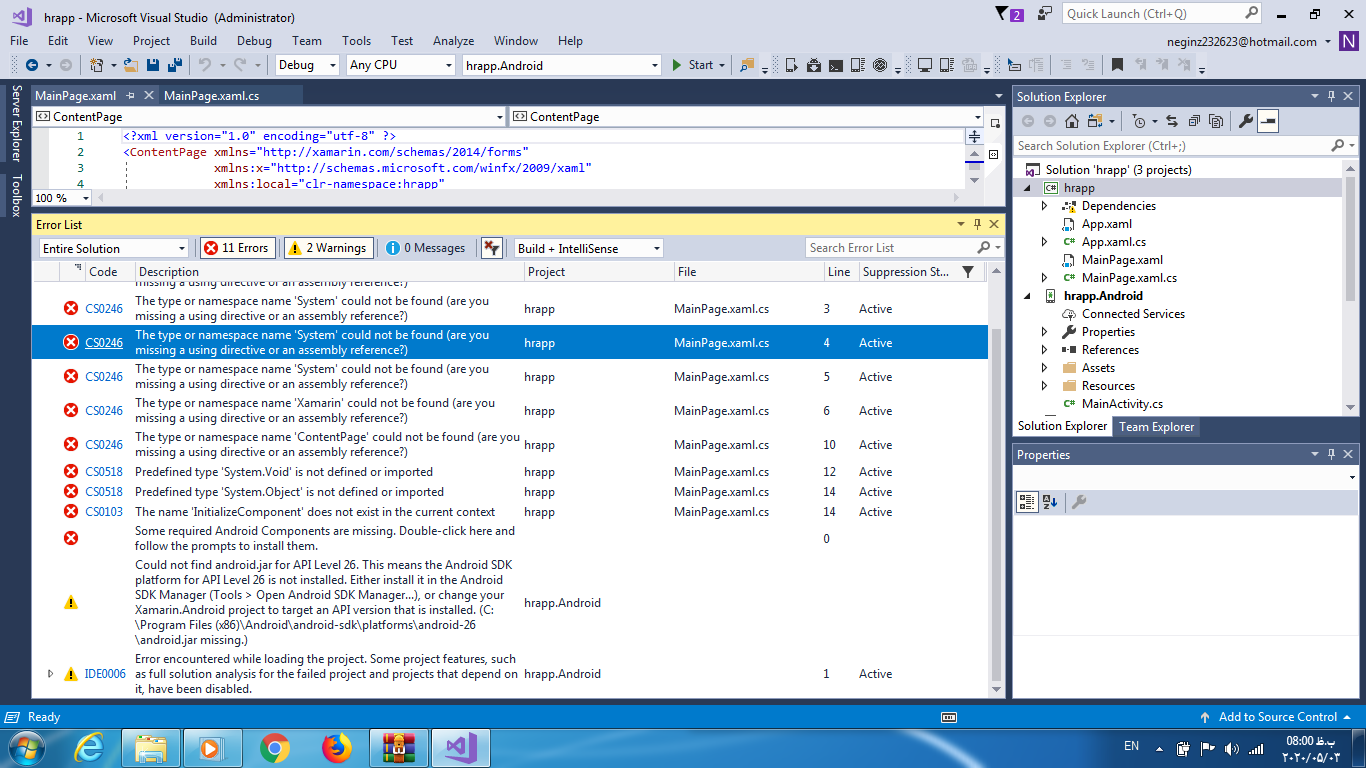Click the notifications flag icon

[x=1009, y=14]
